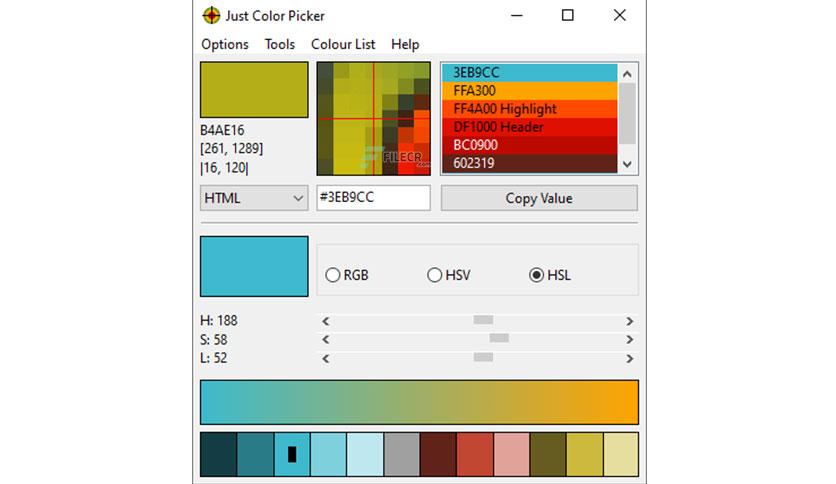Click the colour list scrollbar thumb
Image resolution: width=836 pixels, height=484 pixels.
click(627, 114)
